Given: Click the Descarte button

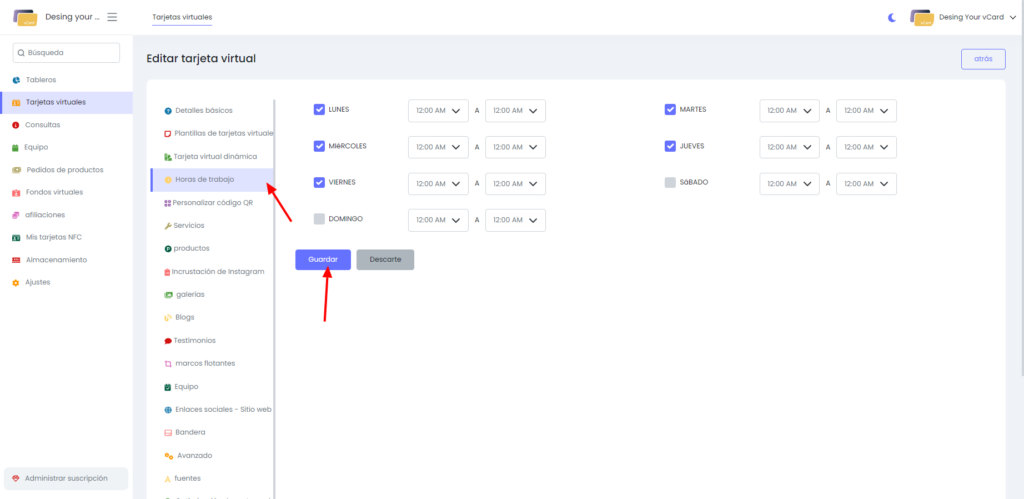Looking at the screenshot, I should tap(385, 259).
